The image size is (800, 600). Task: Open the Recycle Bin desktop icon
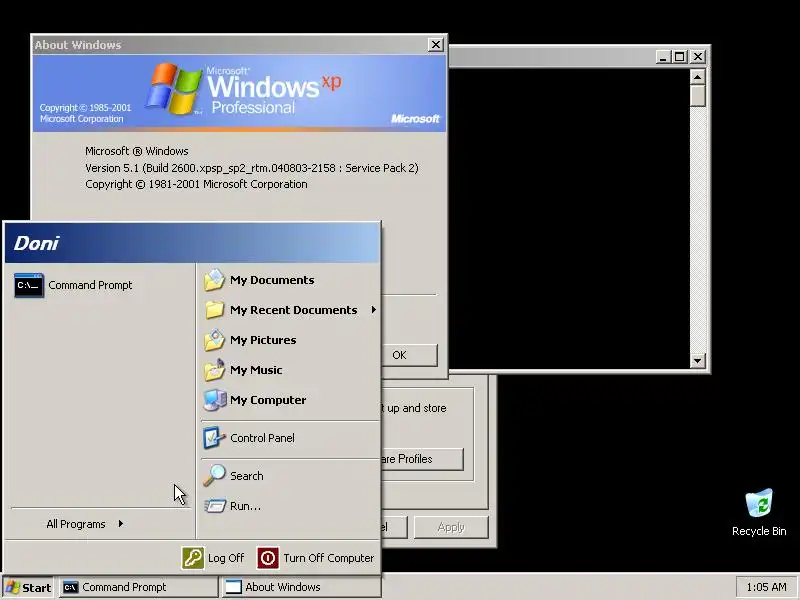(759, 503)
